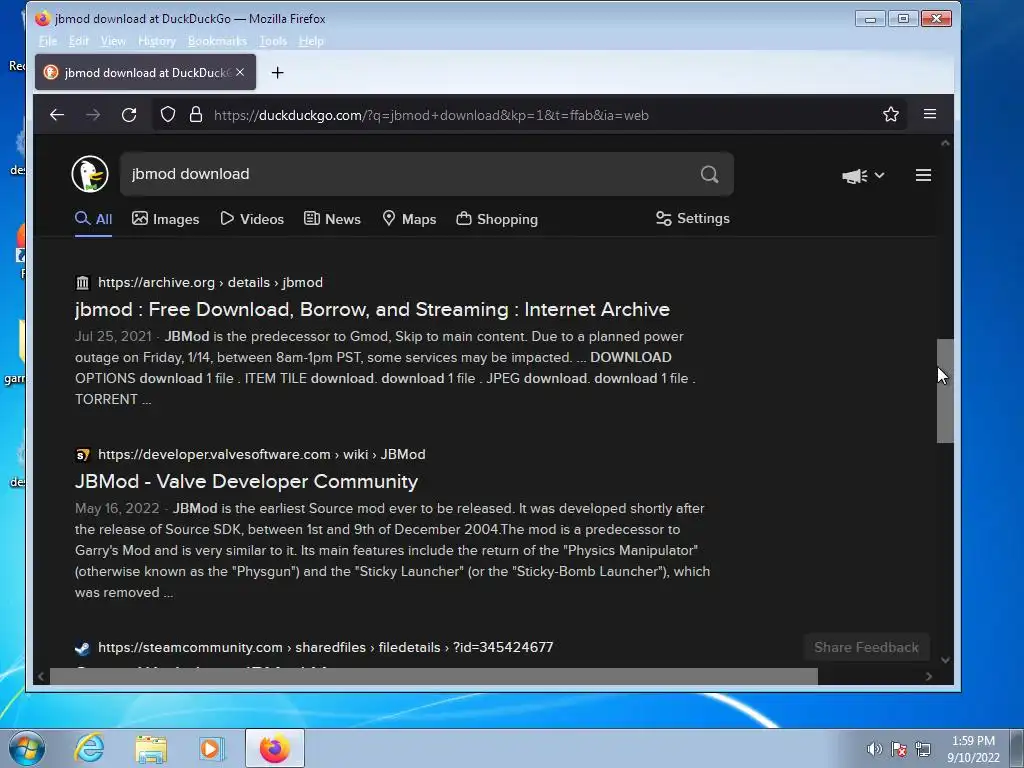
Task: Open the History menu
Action: click(157, 41)
